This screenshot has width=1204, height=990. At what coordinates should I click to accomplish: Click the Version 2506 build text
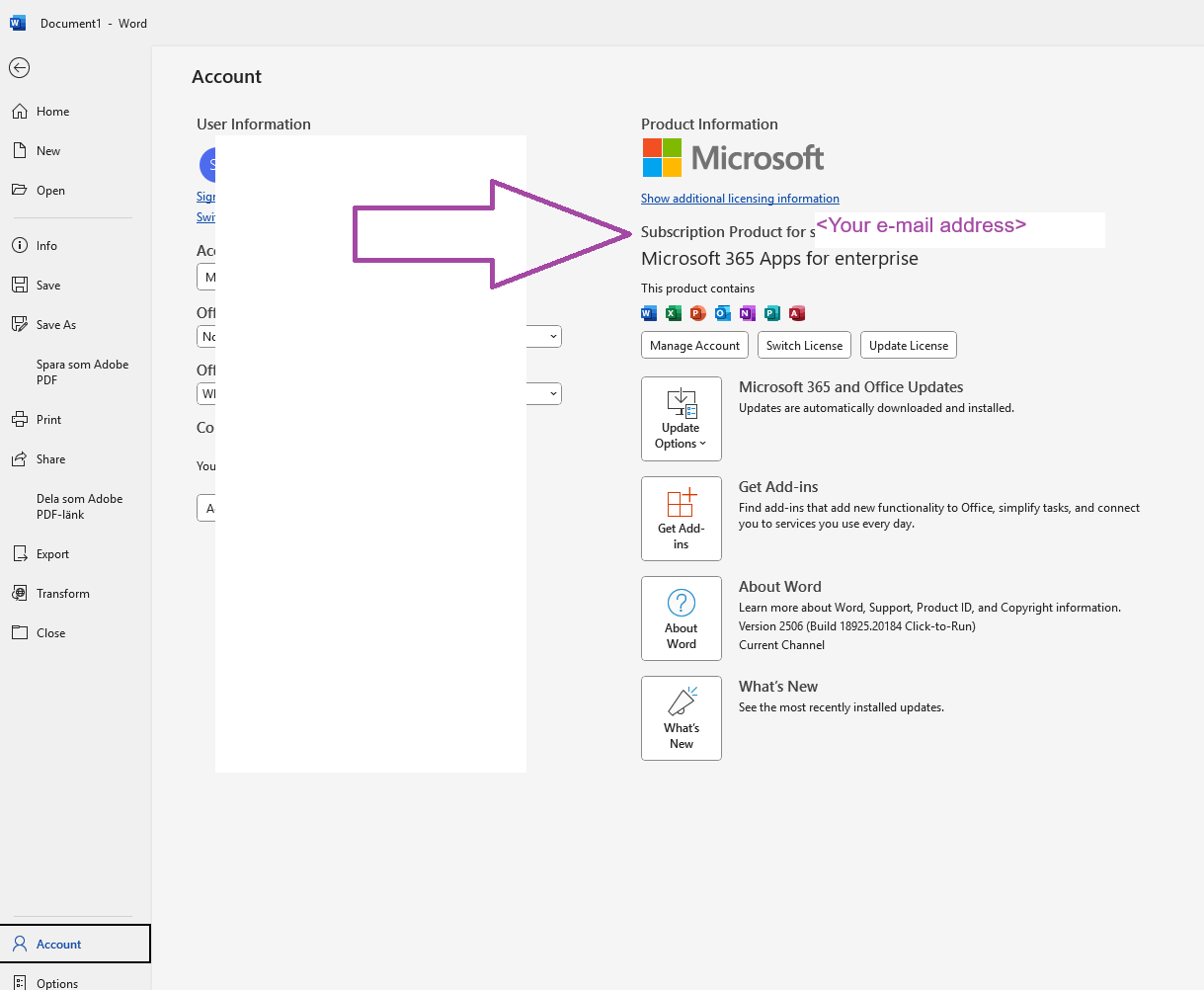click(857, 626)
